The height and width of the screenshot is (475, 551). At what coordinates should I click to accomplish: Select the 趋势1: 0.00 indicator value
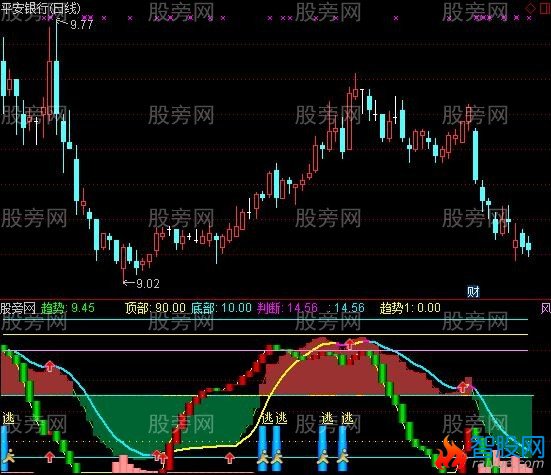click(x=410, y=308)
